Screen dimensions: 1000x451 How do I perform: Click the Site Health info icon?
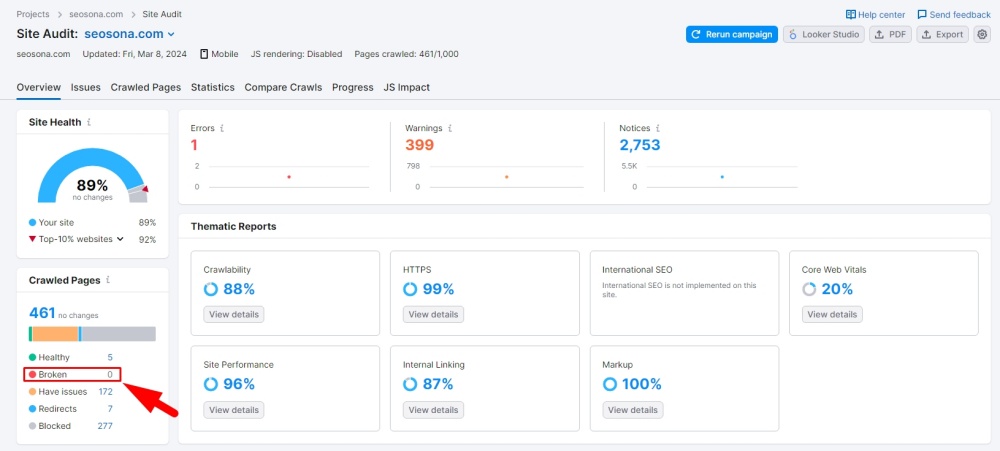pos(89,122)
